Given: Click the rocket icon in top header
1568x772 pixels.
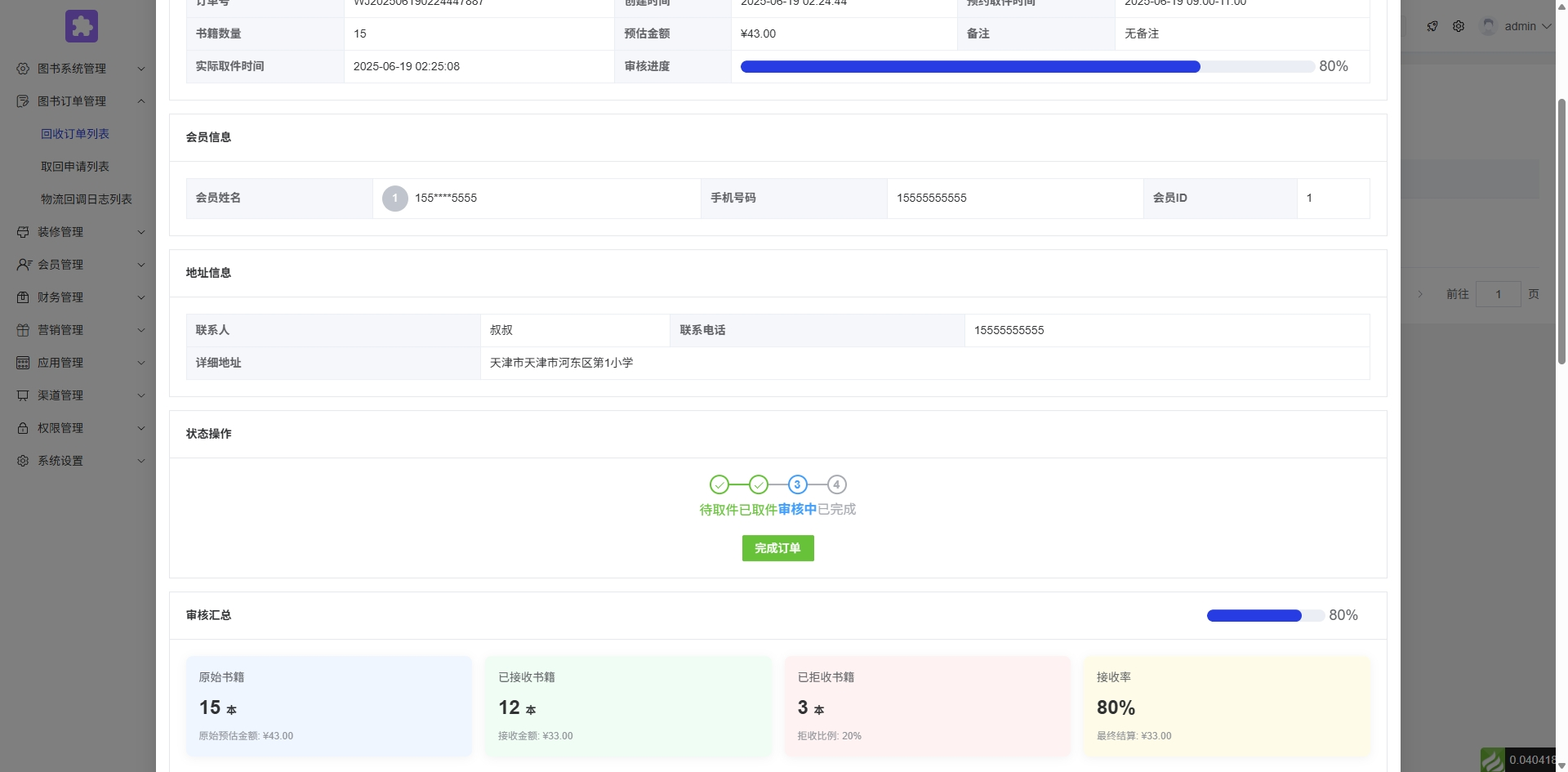Looking at the screenshot, I should coord(1432,26).
